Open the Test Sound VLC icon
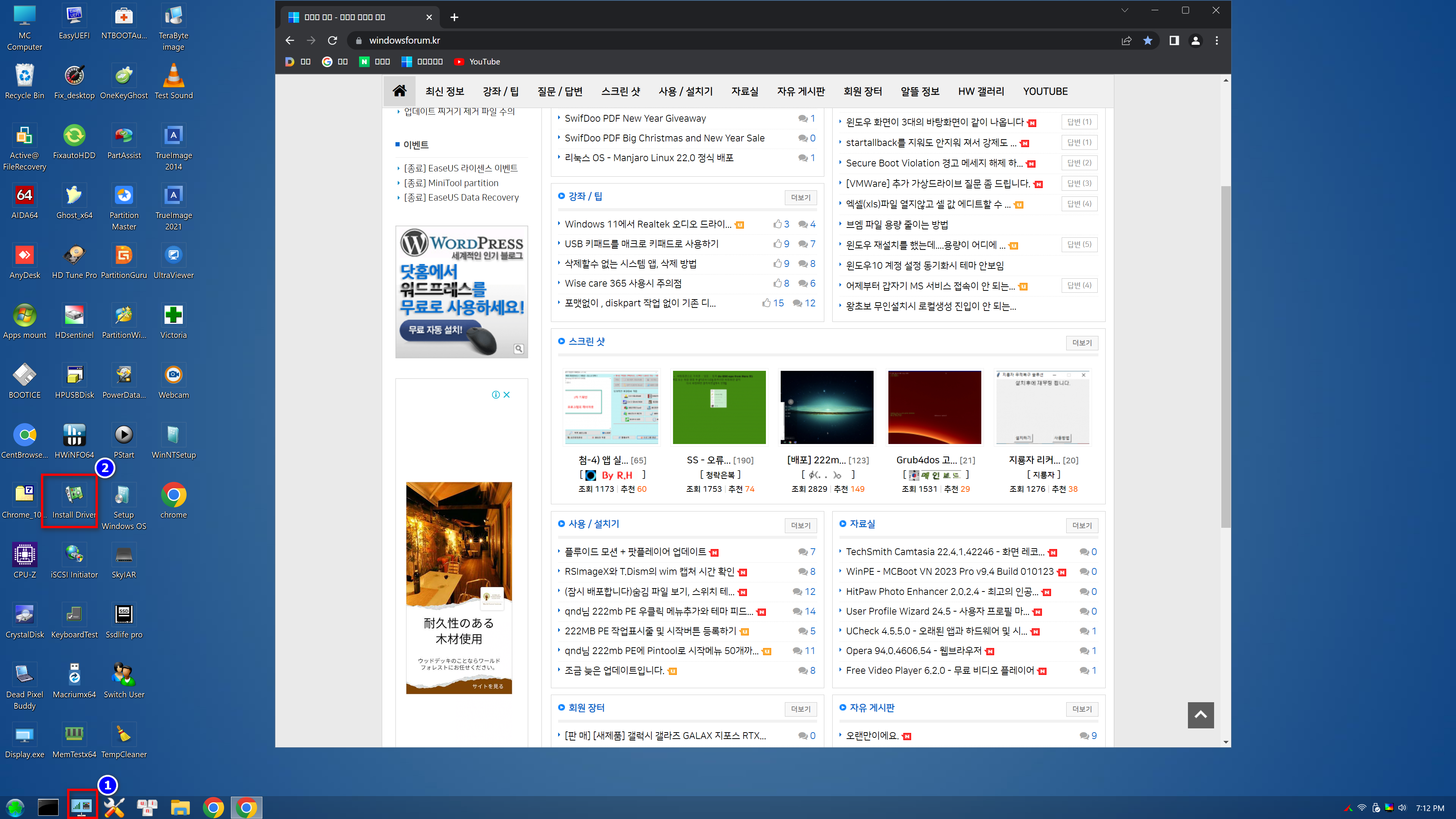The height and width of the screenshot is (819, 1456). 174,83
